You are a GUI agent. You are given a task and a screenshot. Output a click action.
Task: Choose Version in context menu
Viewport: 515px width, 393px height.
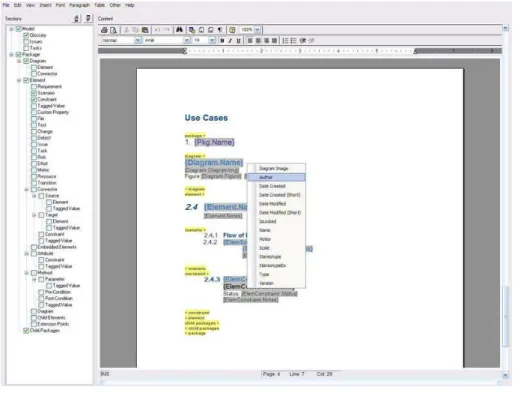pos(276,283)
